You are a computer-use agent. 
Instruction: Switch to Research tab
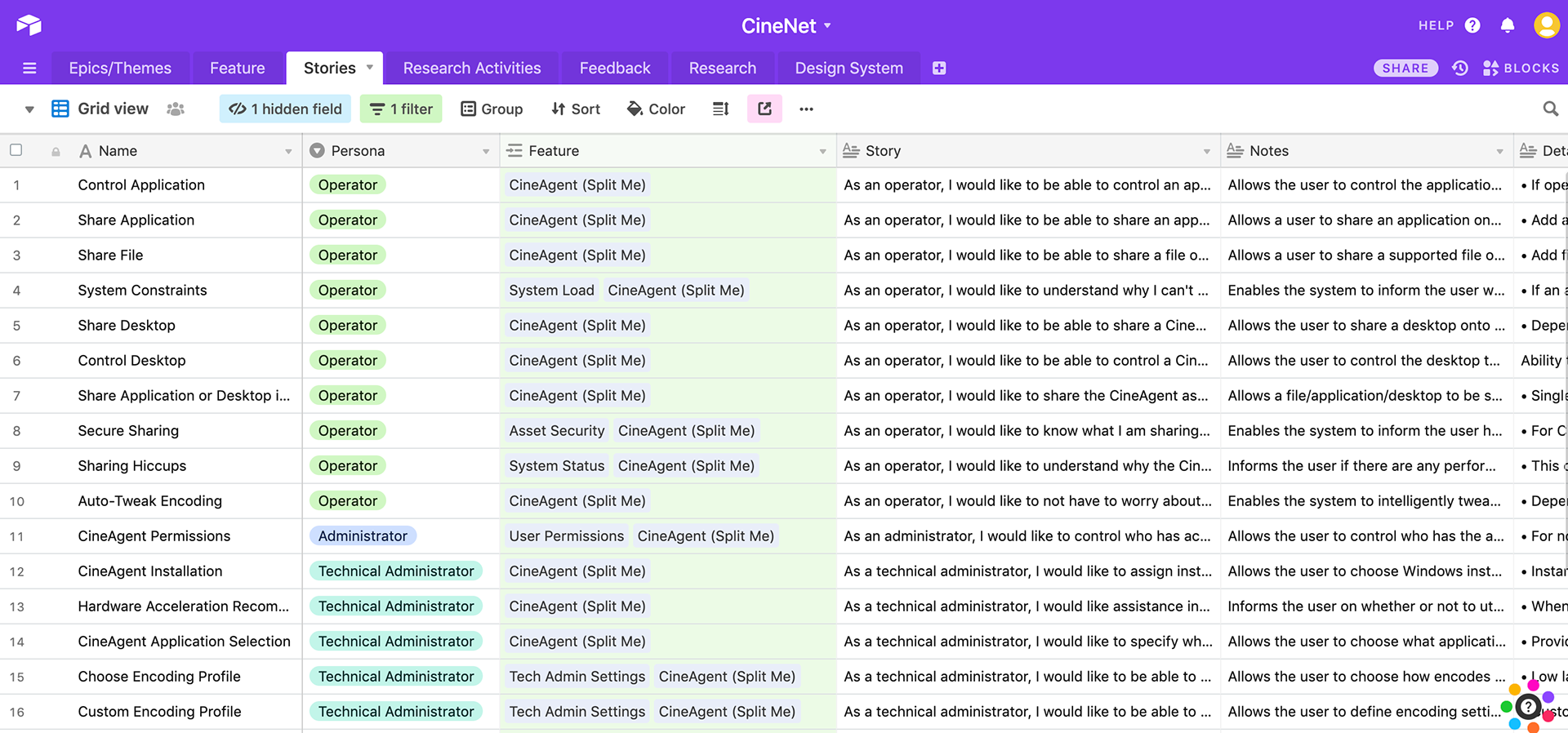pos(723,69)
